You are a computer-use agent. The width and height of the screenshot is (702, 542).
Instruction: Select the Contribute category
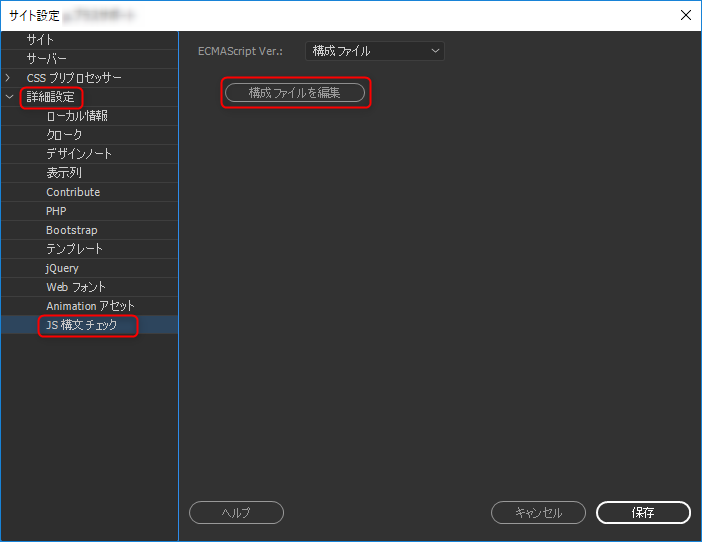click(x=73, y=192)
